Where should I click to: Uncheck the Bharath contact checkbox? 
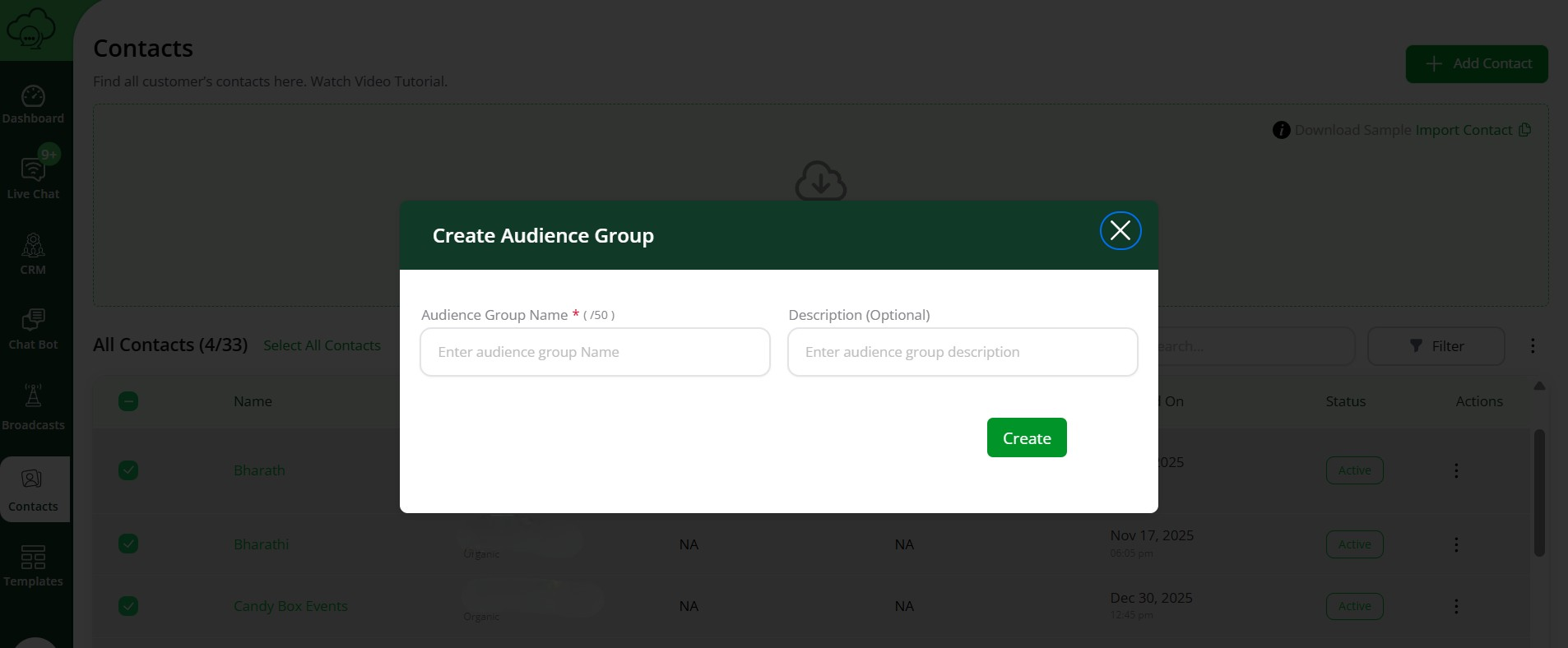128,470
